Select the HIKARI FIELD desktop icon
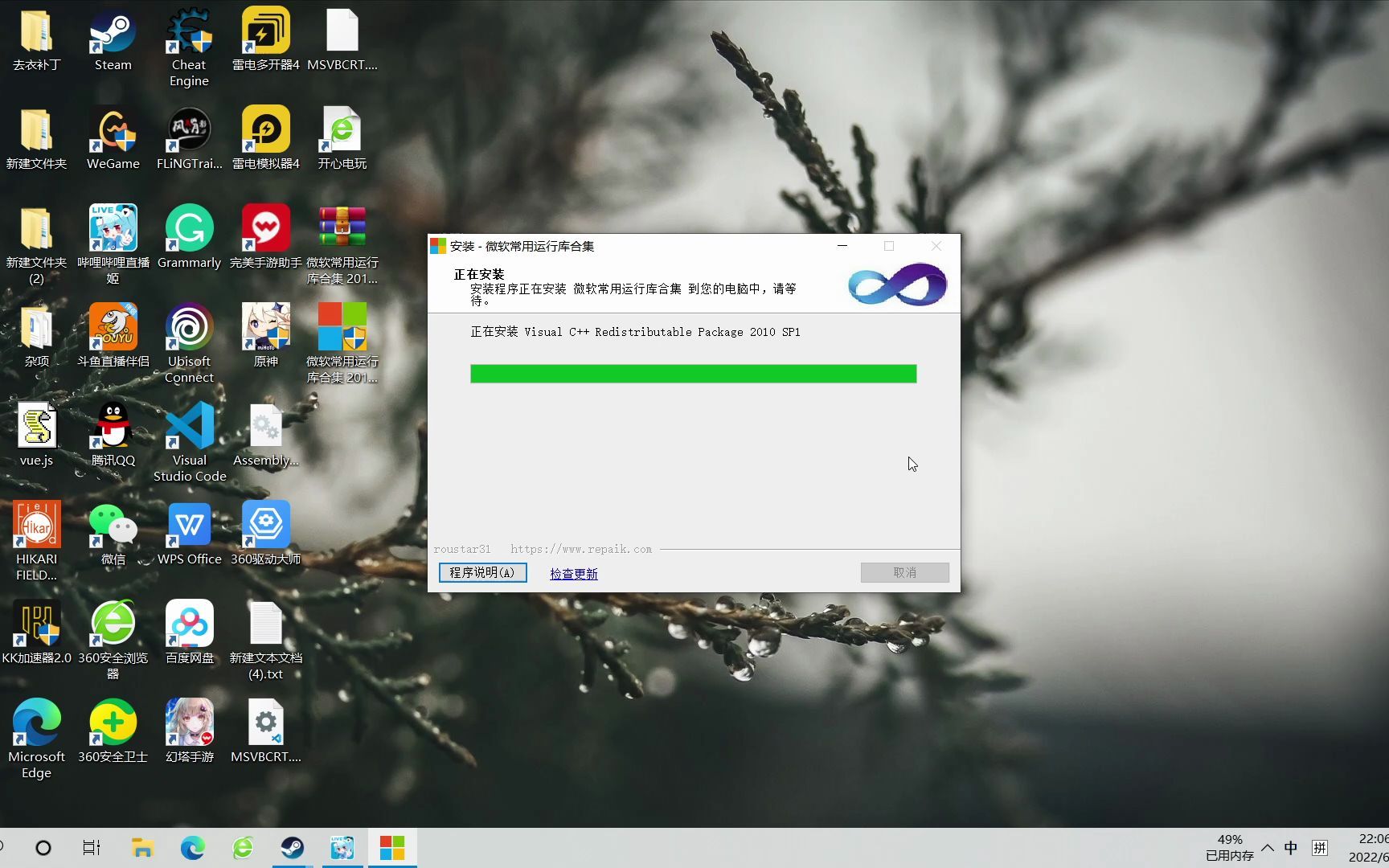The width and height of the screenshot is (1389, 868). (36, 542)
